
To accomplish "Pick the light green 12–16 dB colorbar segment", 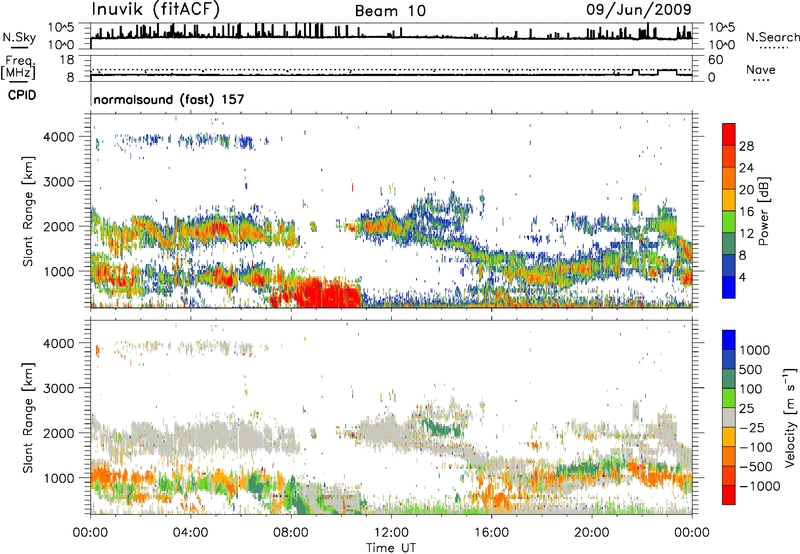I will pos(729,222).
